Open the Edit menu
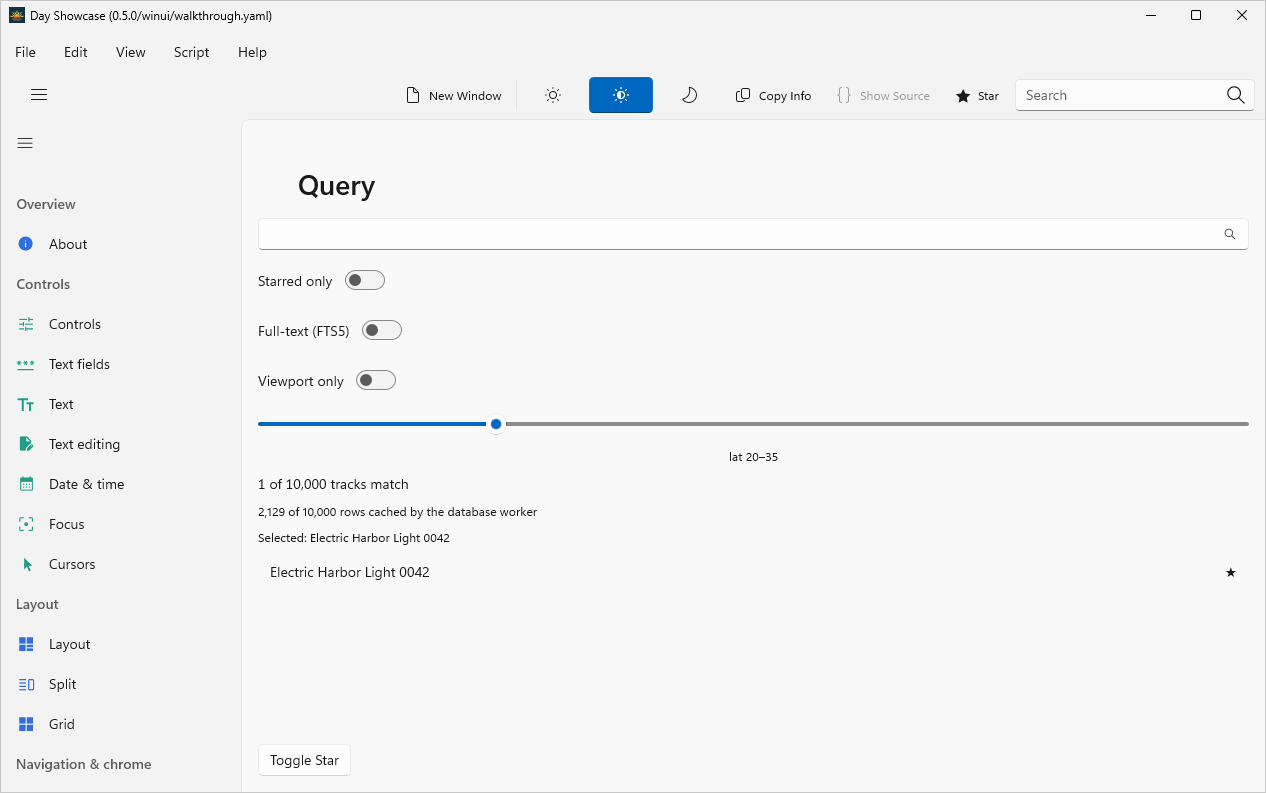Viewport: 1266px width, 793px height. 76,52
